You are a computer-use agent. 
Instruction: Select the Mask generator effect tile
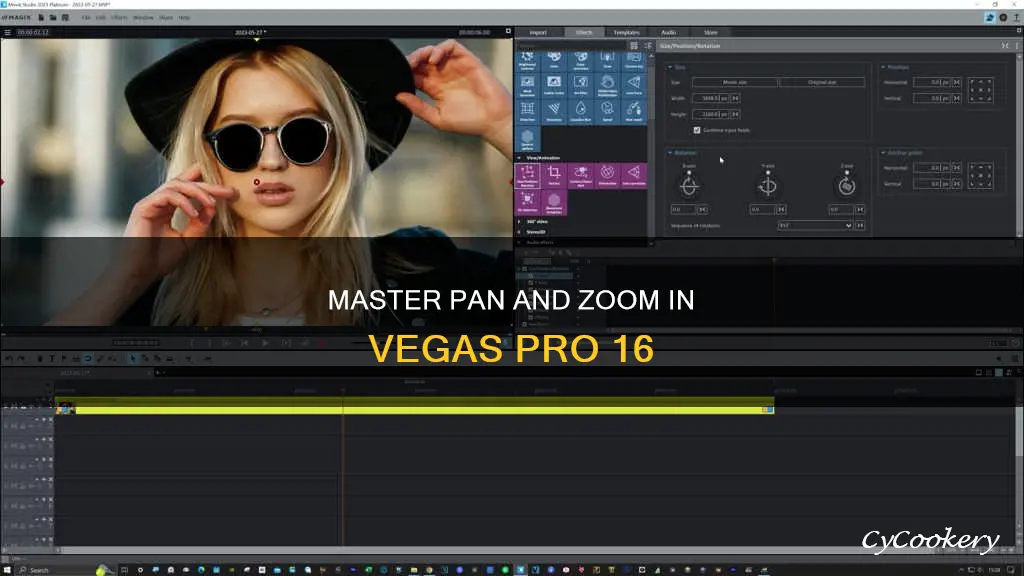[x=527, y=85]
